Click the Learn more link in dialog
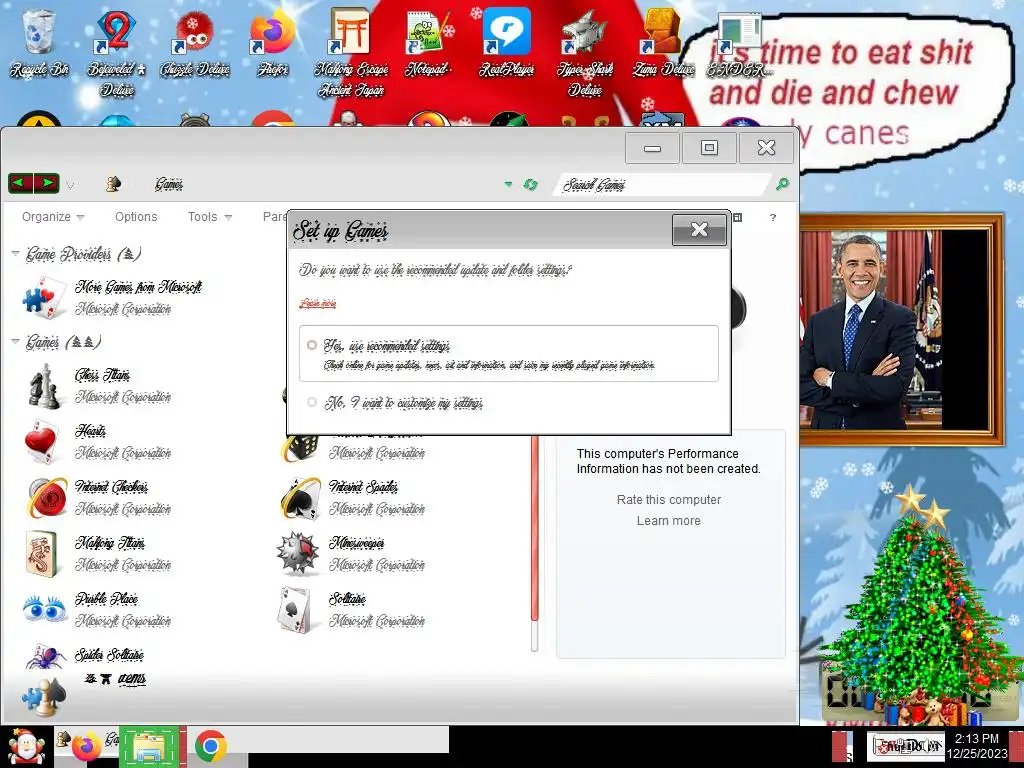This screenshot has height=768, width=1024. tap(318, 304)
